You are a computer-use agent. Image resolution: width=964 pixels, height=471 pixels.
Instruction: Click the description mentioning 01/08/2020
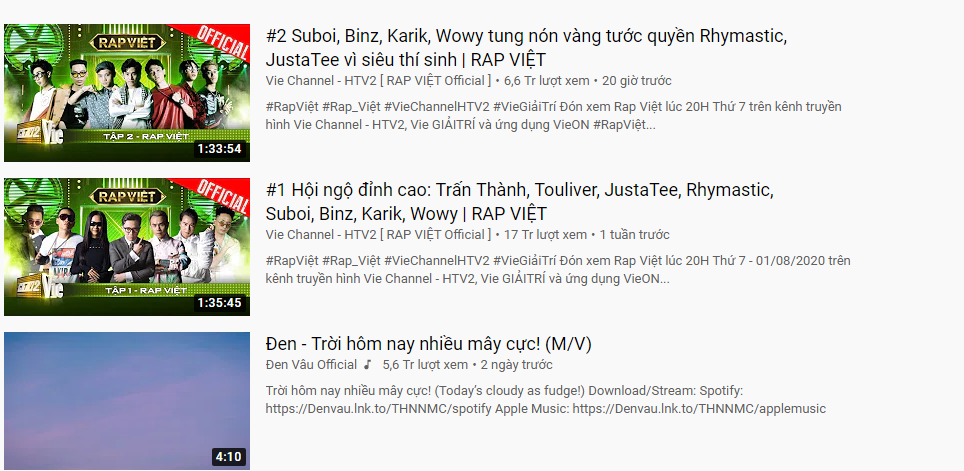tap(558, 270)
